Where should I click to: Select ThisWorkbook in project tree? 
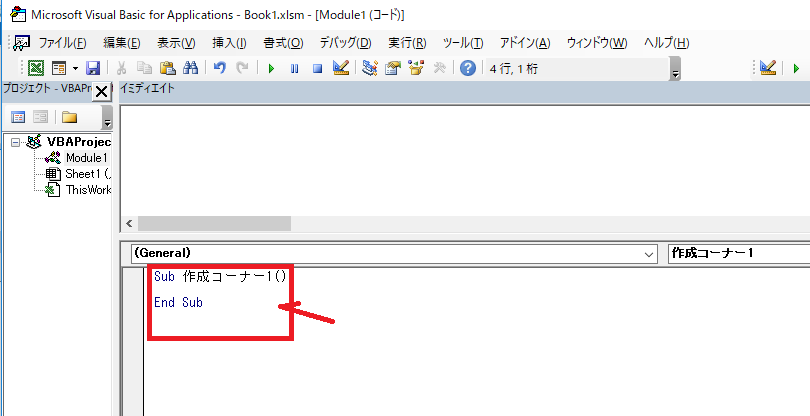pos(88,190)
